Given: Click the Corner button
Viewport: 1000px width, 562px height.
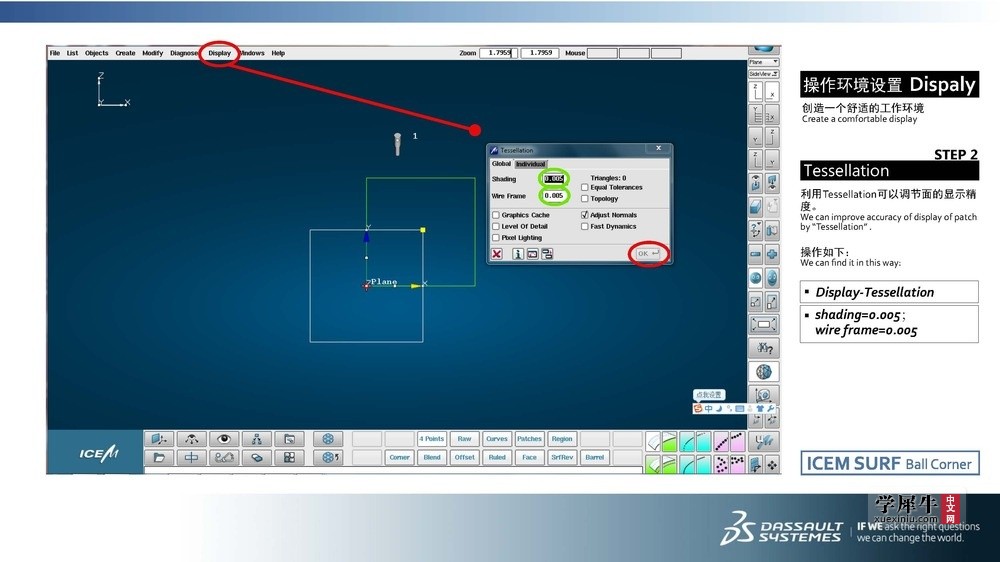Looking at the screenshot, I should click(399, 457).
